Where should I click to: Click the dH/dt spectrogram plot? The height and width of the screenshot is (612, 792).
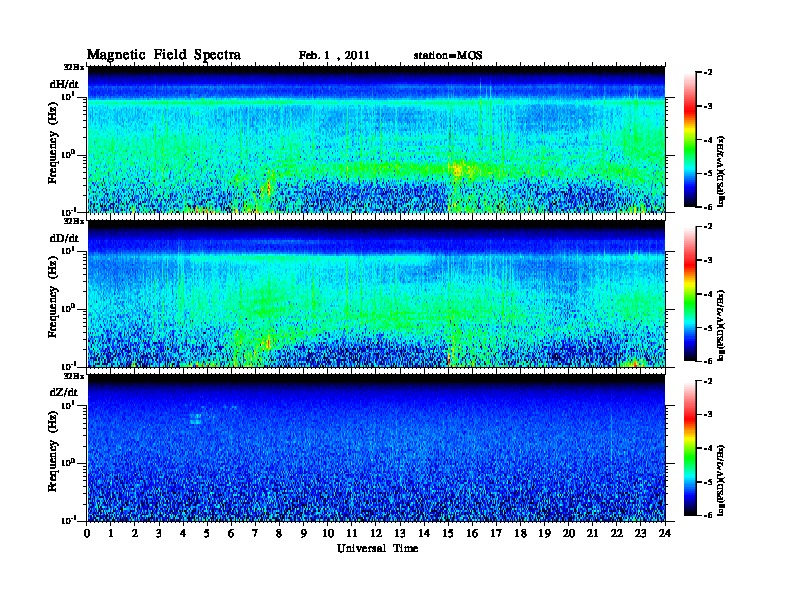[376, 139]
